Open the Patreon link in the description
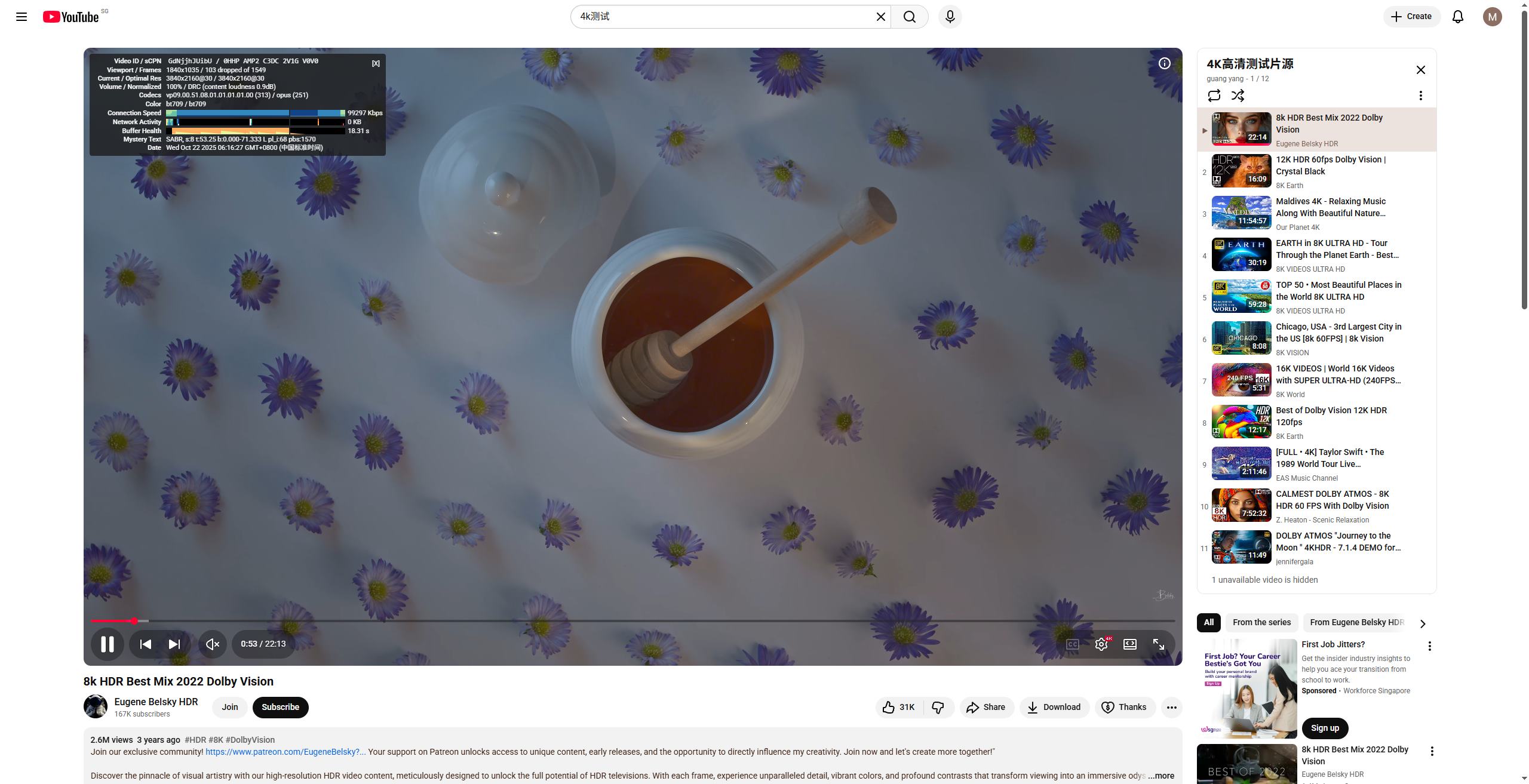 coord(285,752)
